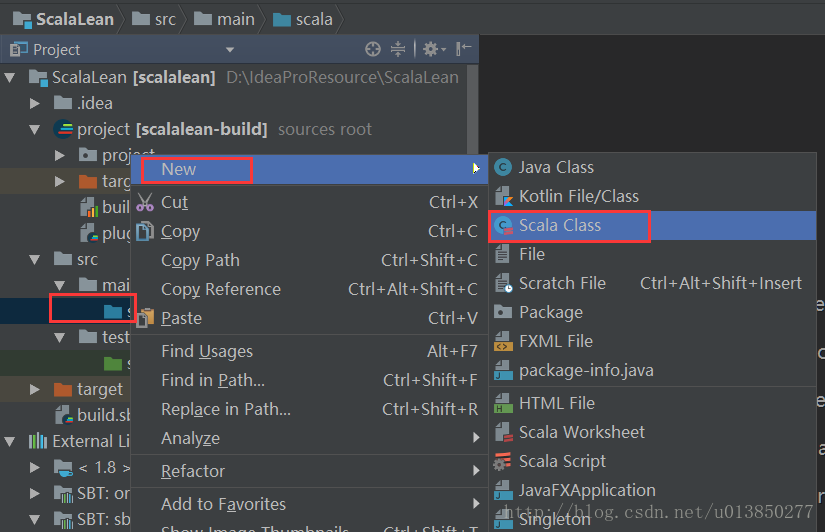Open the Analyze submenu
This screenshot has width=825, height=532.
click(x=309, y=438)
